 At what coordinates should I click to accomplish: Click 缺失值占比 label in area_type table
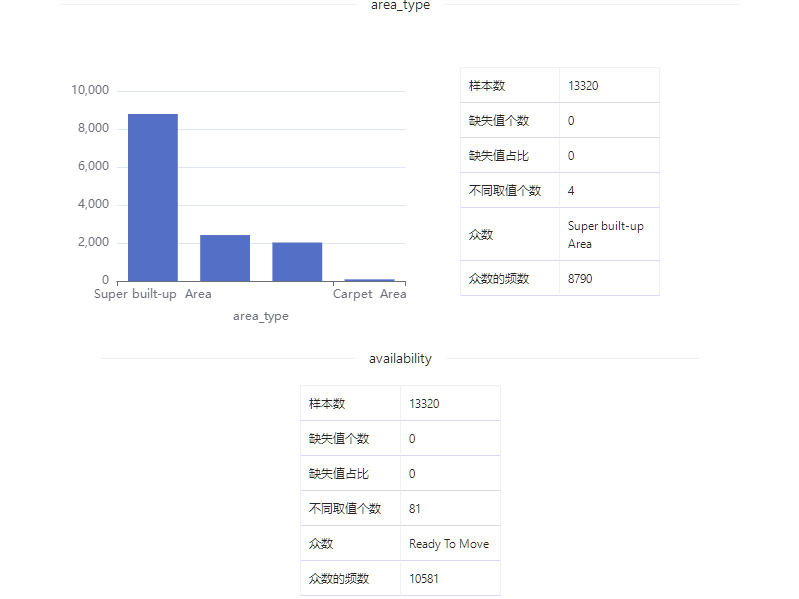point(499,156)
